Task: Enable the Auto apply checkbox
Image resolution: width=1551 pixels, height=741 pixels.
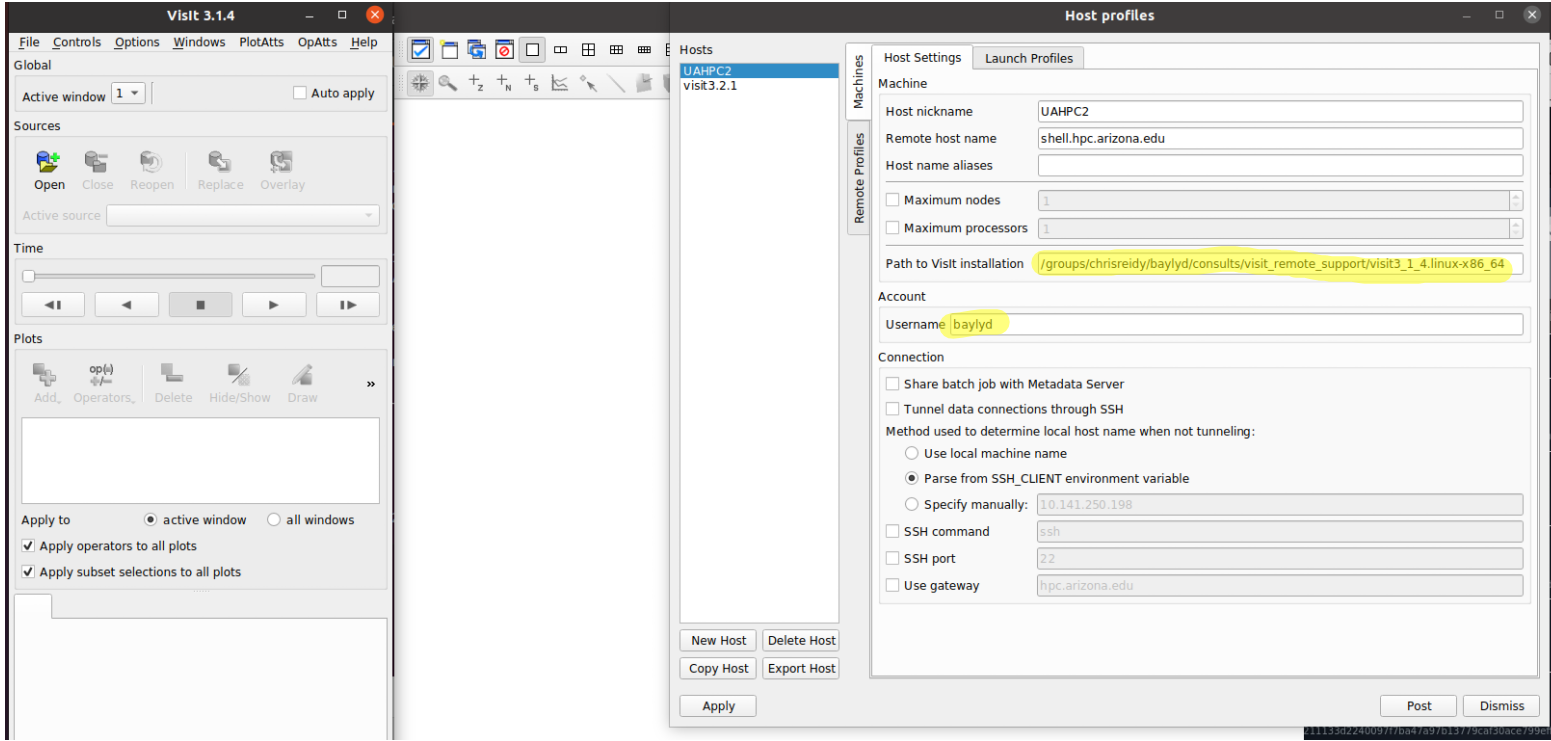Action: coord(299,93)
